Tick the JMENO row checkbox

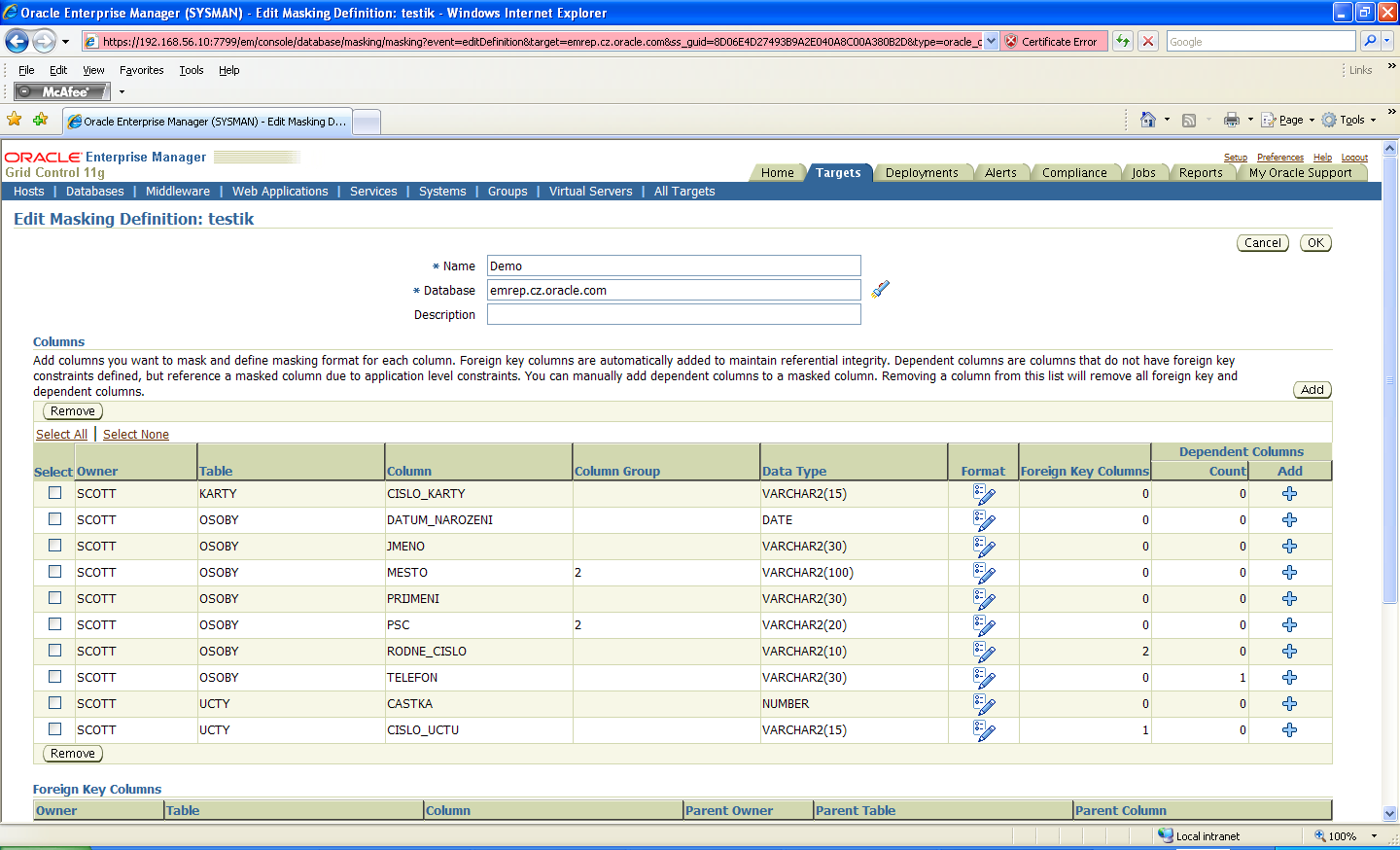(55, 546)
